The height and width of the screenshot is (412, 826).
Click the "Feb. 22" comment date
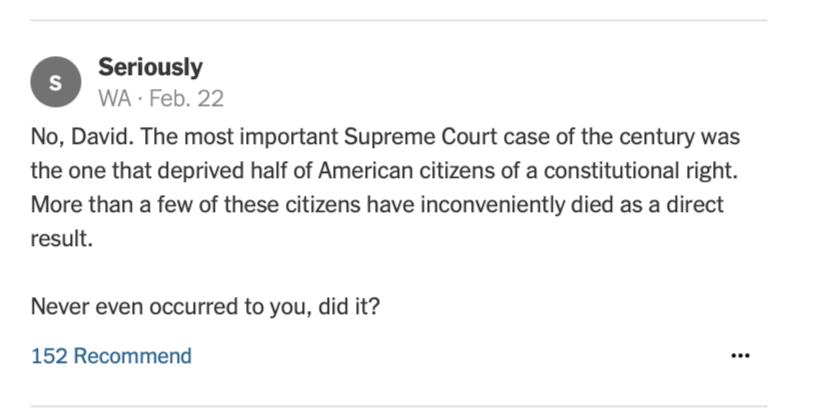189,98
